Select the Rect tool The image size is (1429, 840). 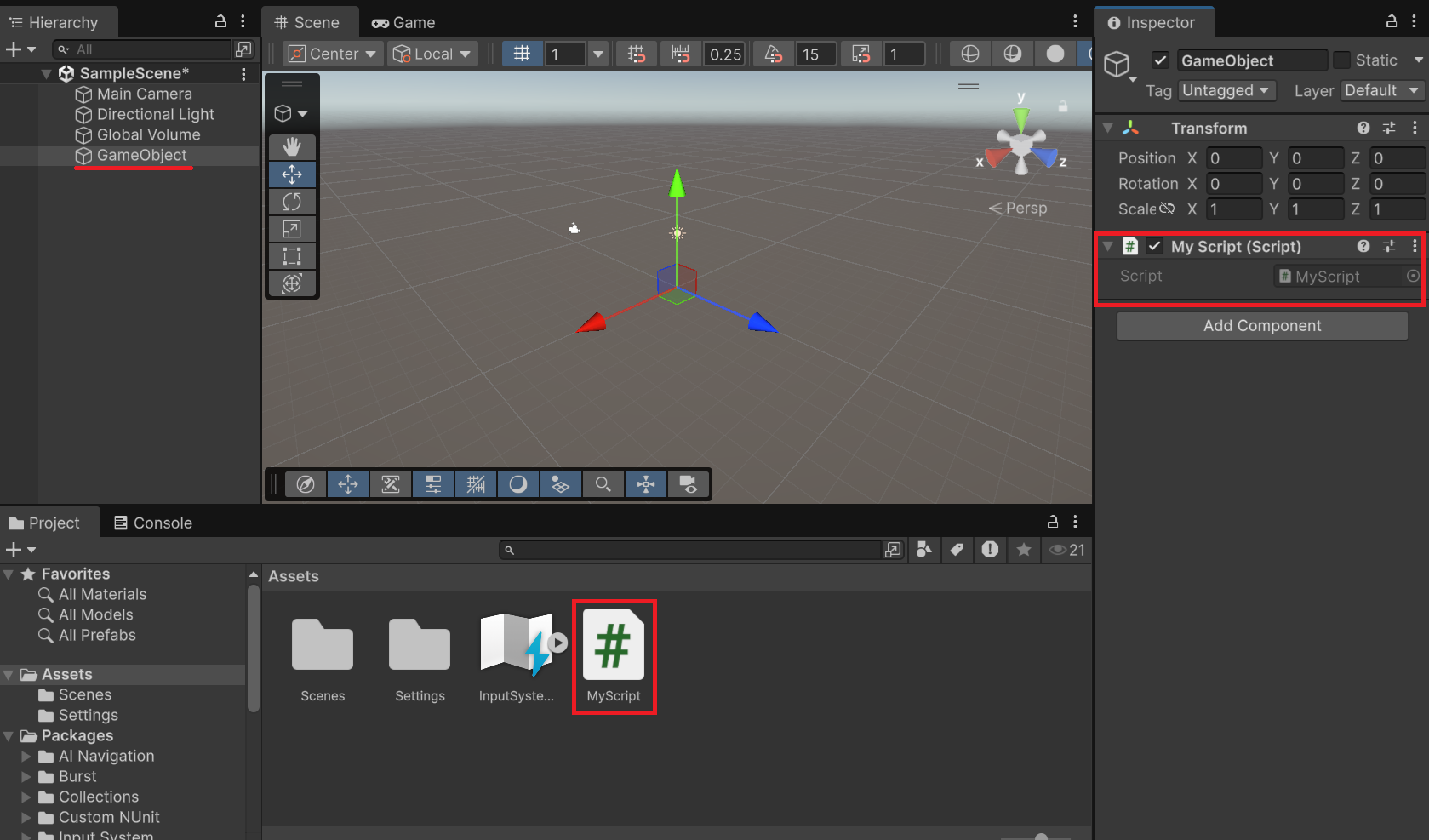click(x=292, y=256)
